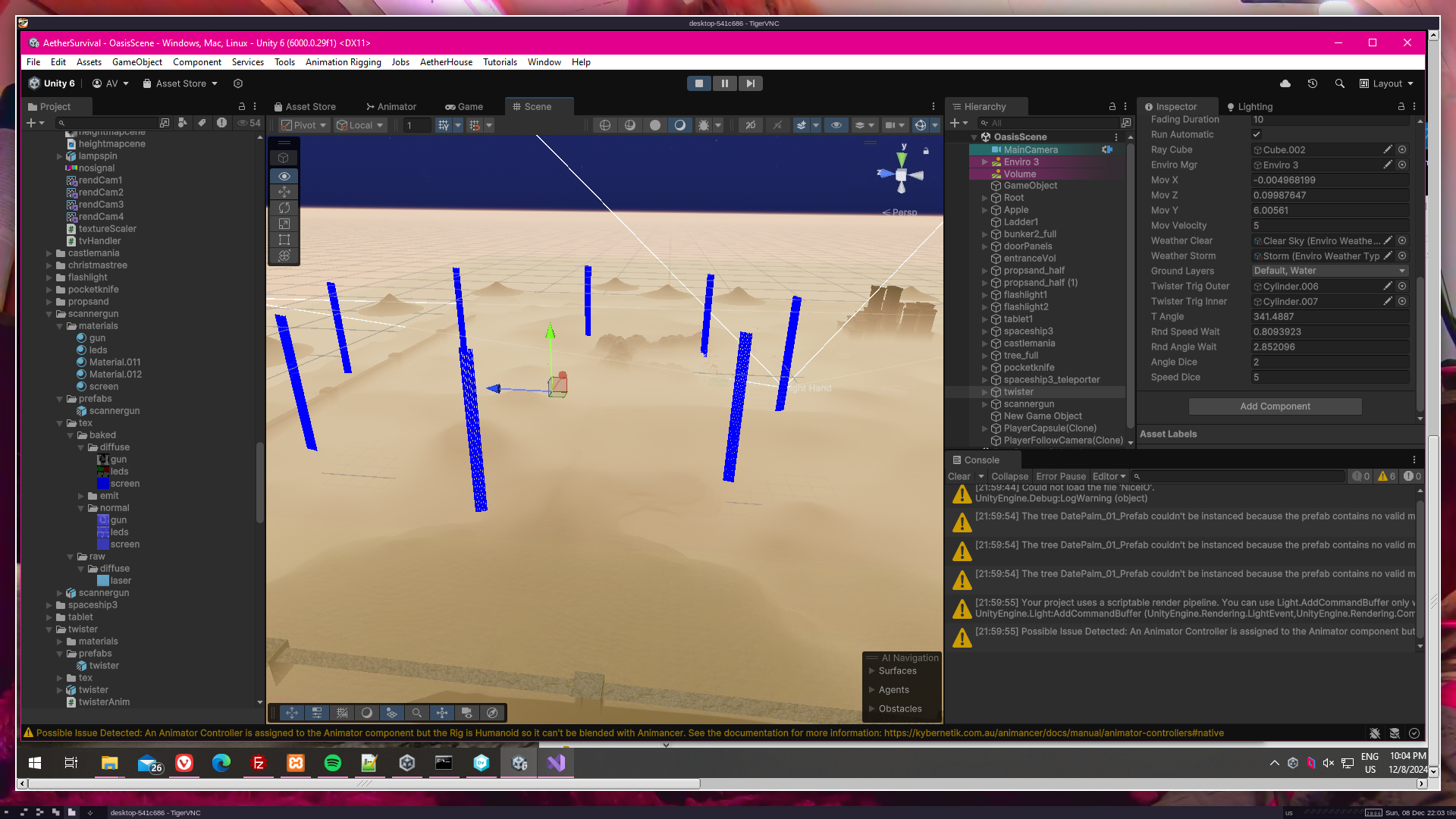Viewport: 1456px width, 819px height.
Task: Open the Pivot mode dropdown
Action: coord(303,125)
